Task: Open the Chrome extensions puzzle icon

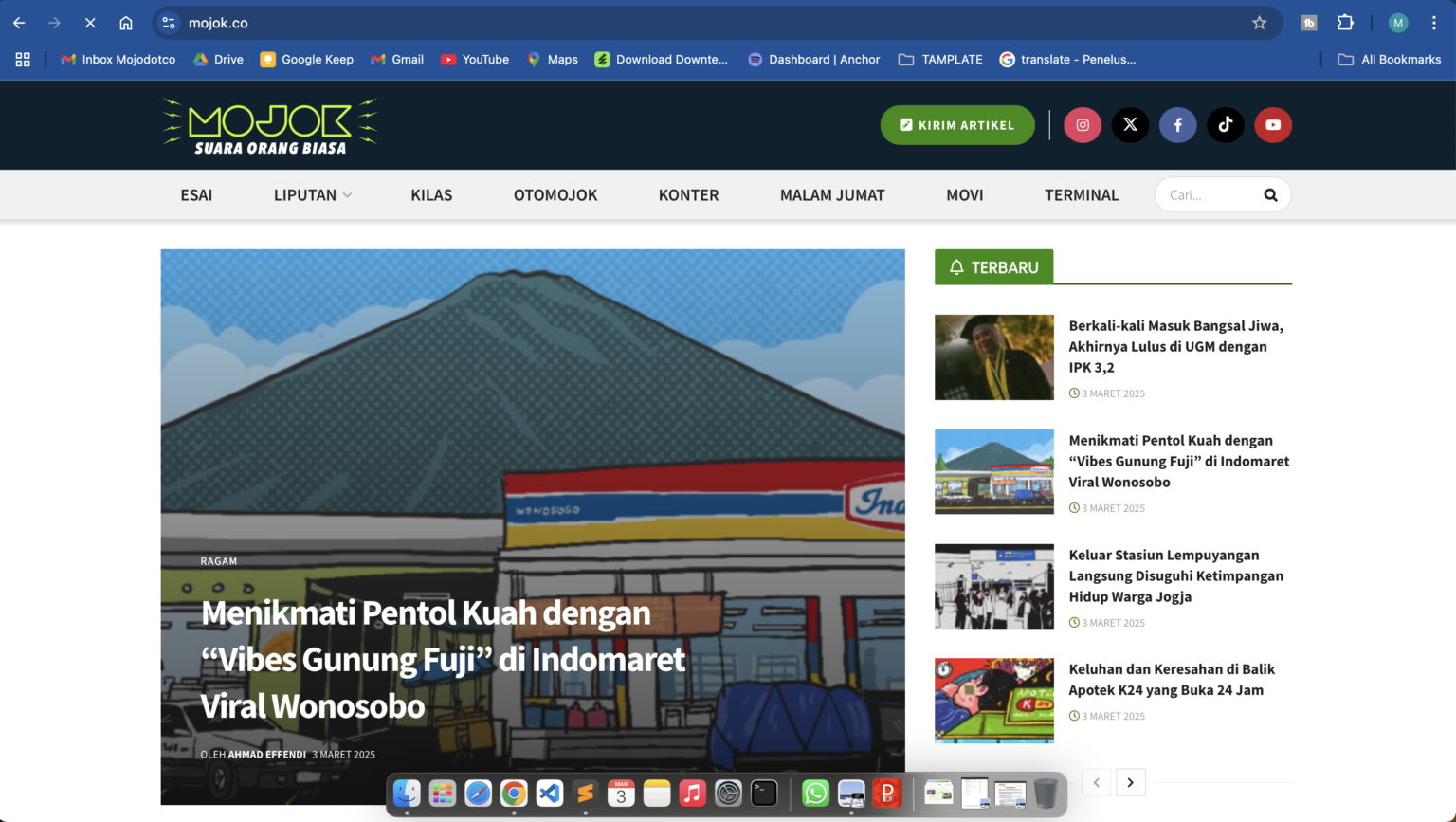Action: pos(1345,22)
